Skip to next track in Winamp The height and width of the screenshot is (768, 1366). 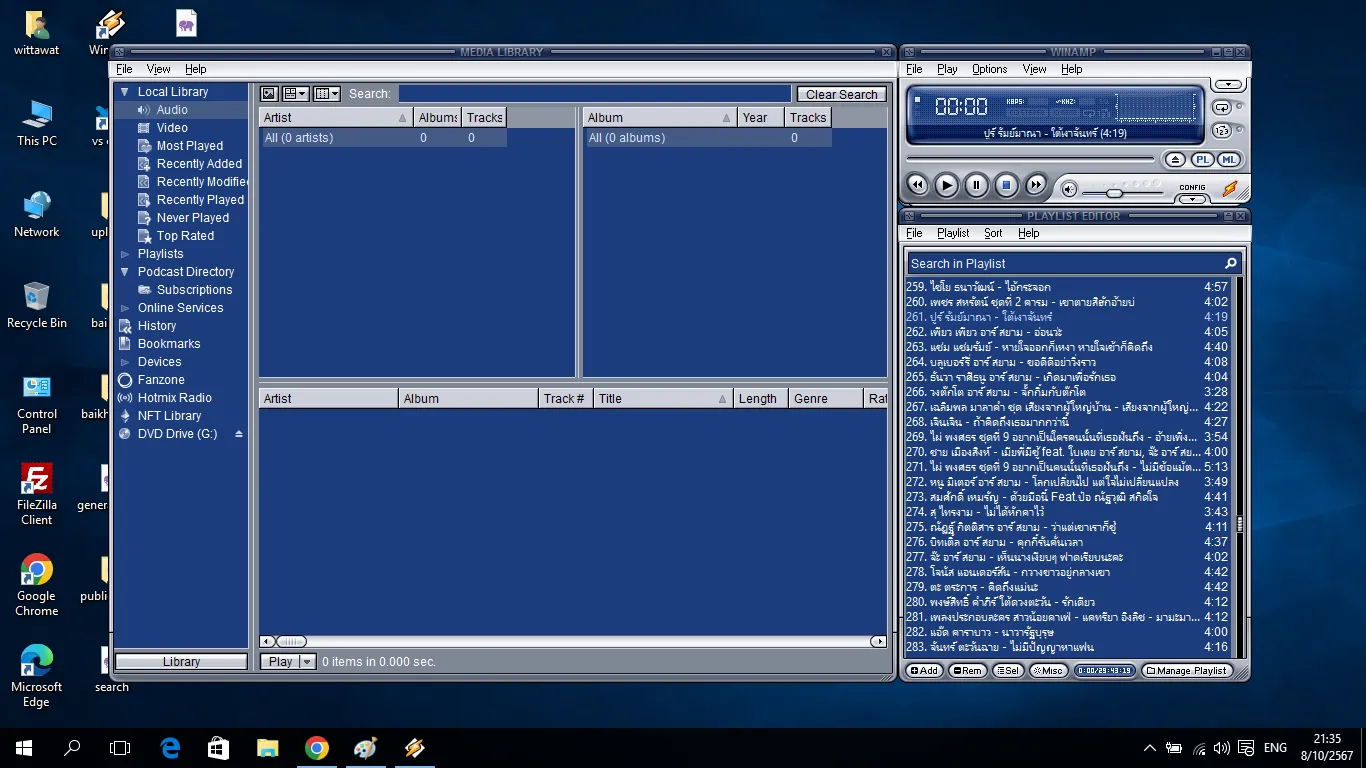[x=1037, y=185]
